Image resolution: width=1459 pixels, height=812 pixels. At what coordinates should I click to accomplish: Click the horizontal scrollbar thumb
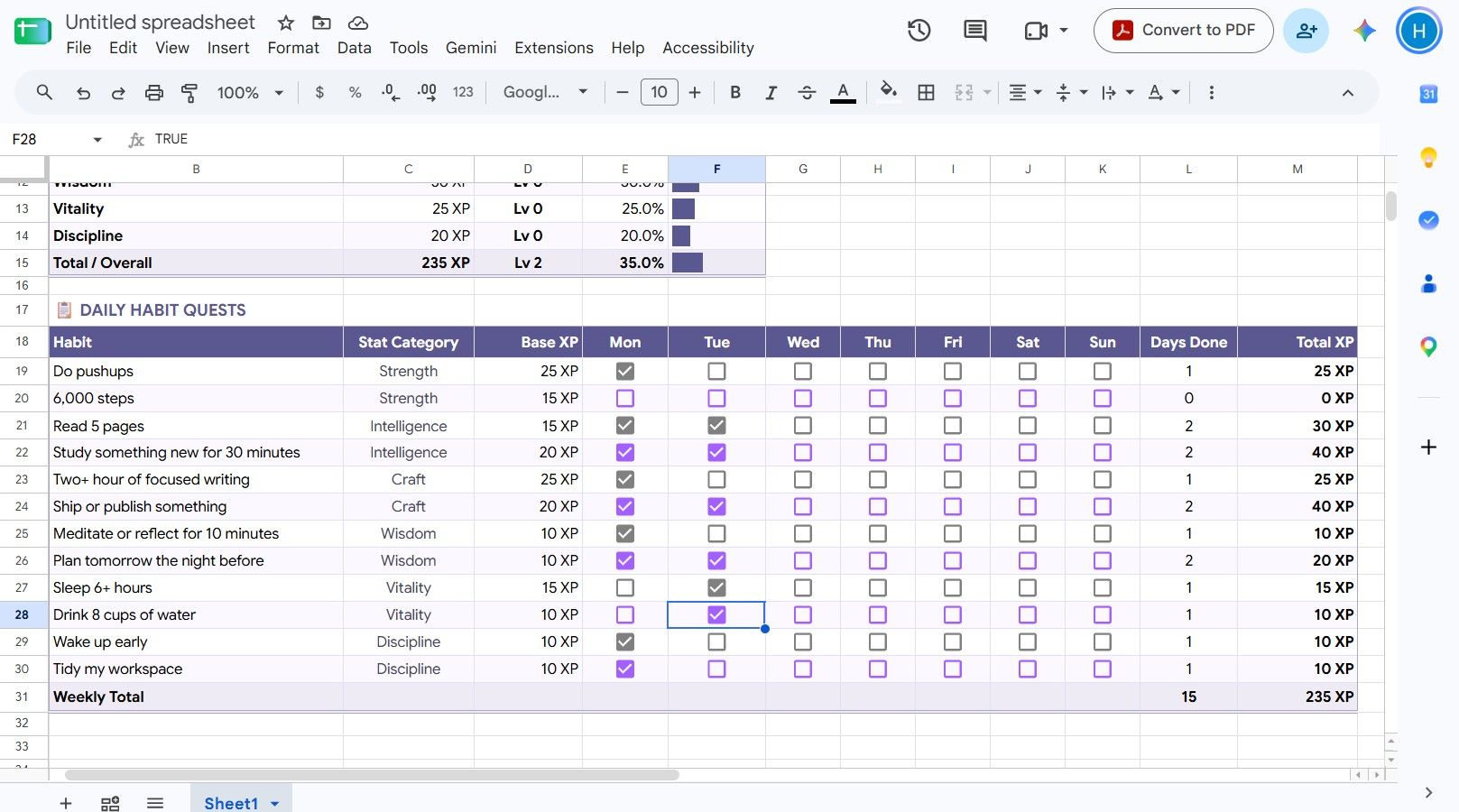click(372, 775)
